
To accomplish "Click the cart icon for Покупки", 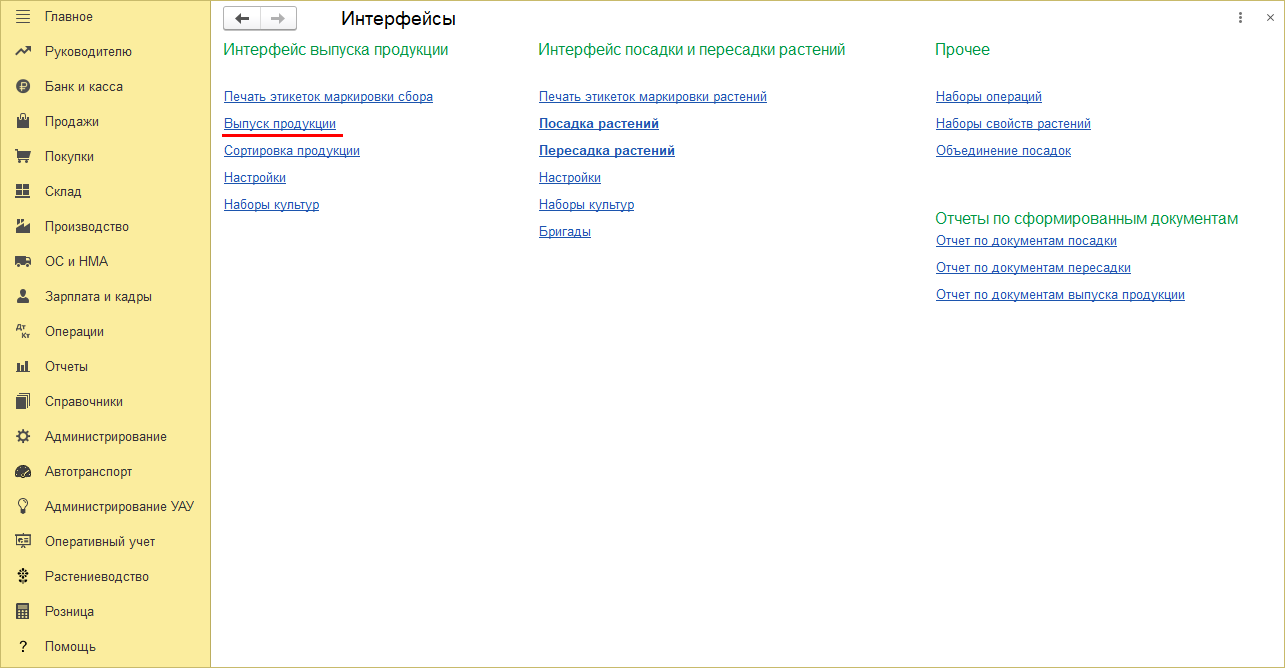I will [x=23, y=157].
